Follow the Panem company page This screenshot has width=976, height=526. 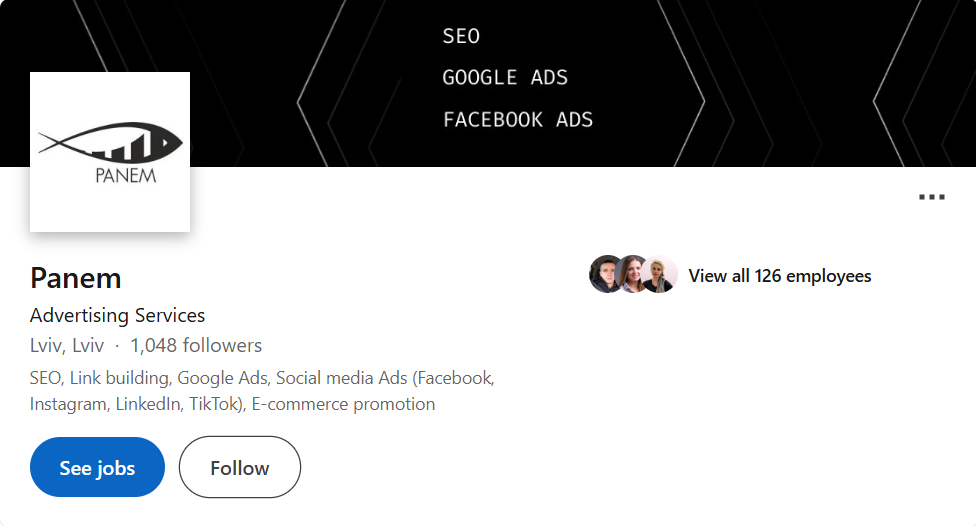click(239, 467)
